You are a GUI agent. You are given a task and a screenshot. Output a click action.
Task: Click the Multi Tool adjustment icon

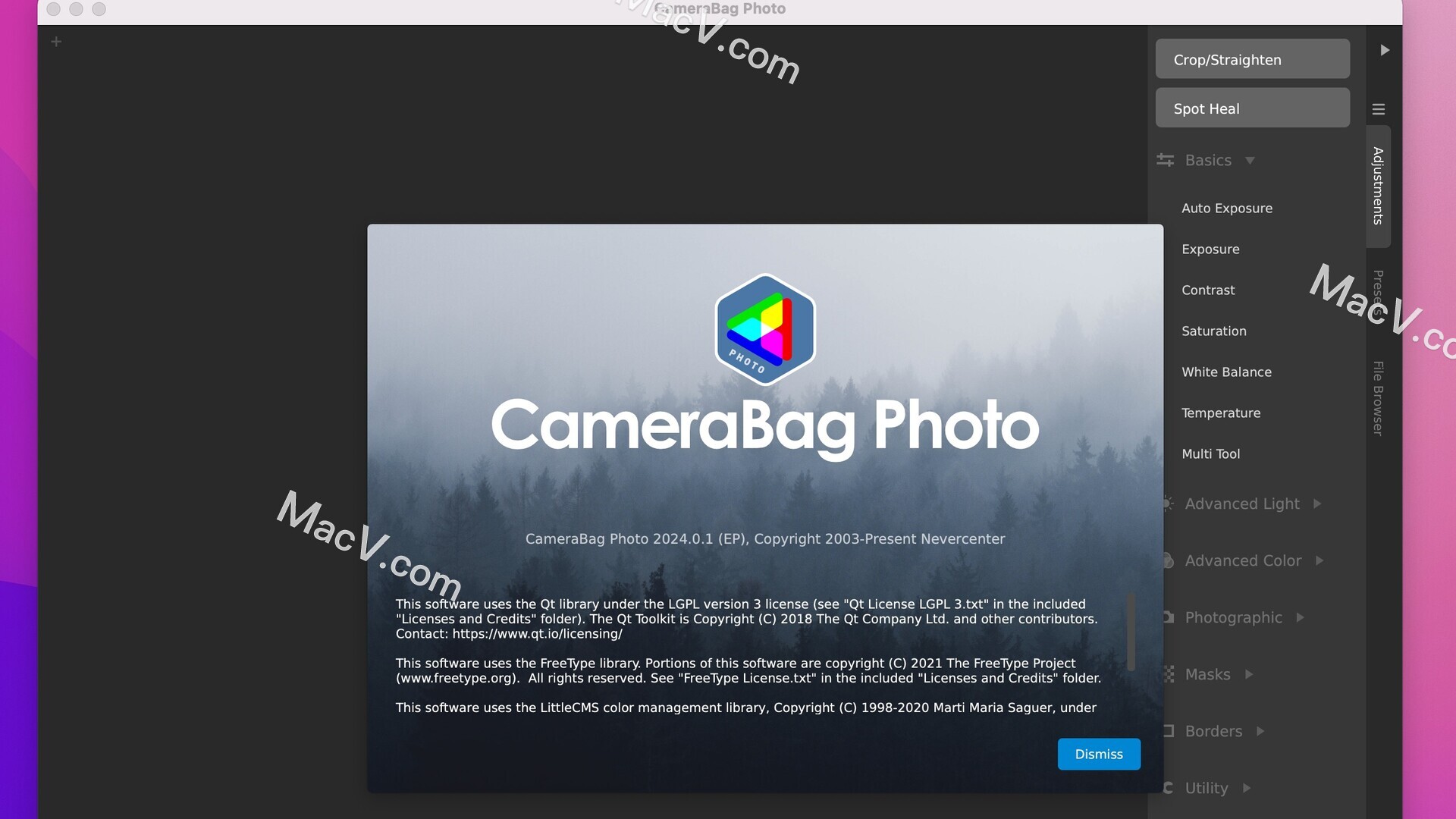(x=1210, y=454)
